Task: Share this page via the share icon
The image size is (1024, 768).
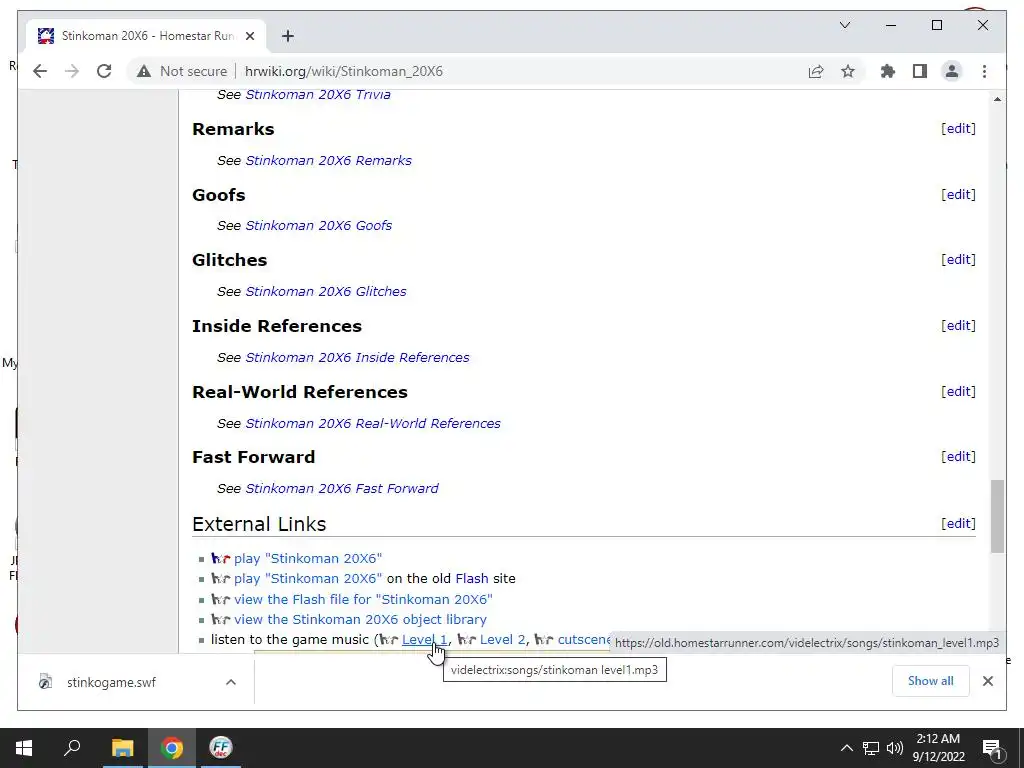Action: (x=816, y=71)
